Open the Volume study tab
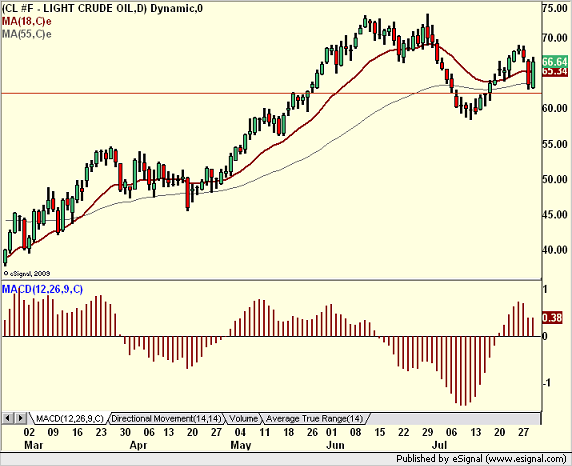572x466 pixels. click(244, 419)
